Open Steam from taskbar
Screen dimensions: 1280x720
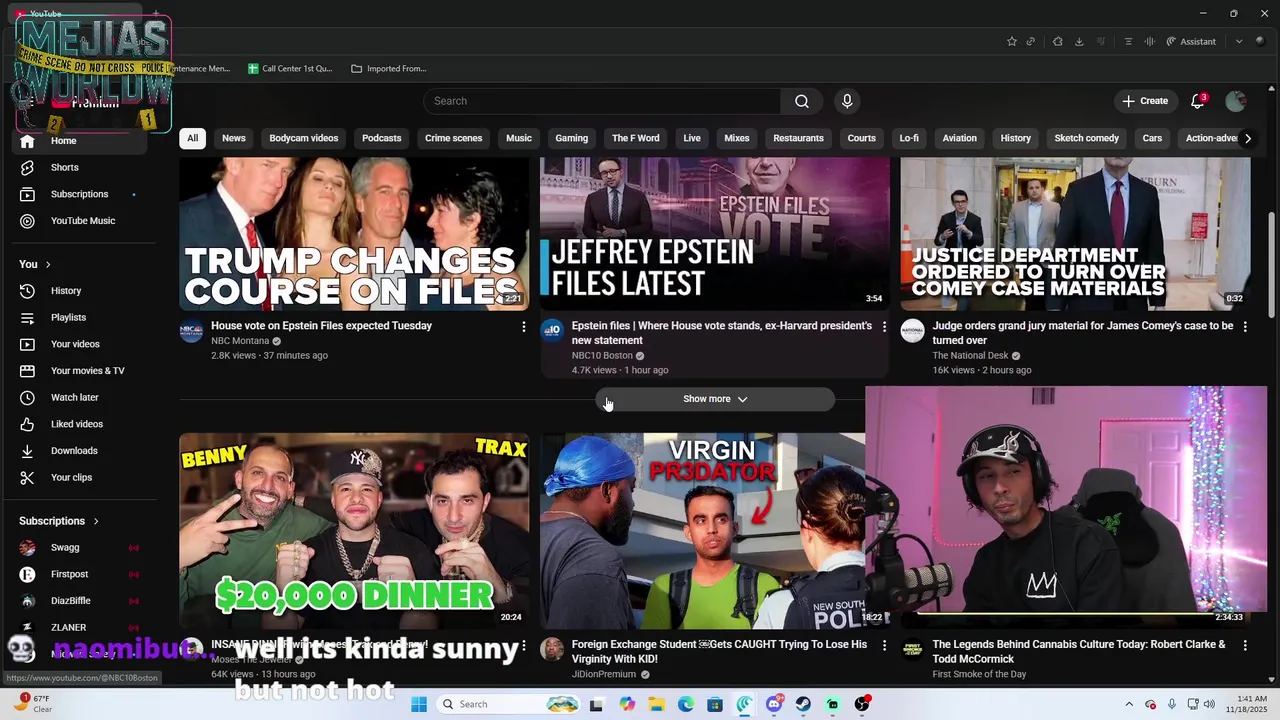pos(803,704)
